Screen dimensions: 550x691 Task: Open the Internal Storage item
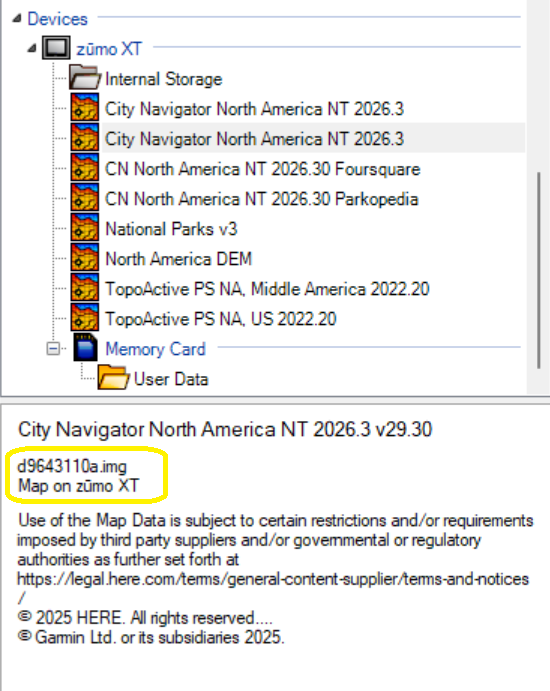164,79
